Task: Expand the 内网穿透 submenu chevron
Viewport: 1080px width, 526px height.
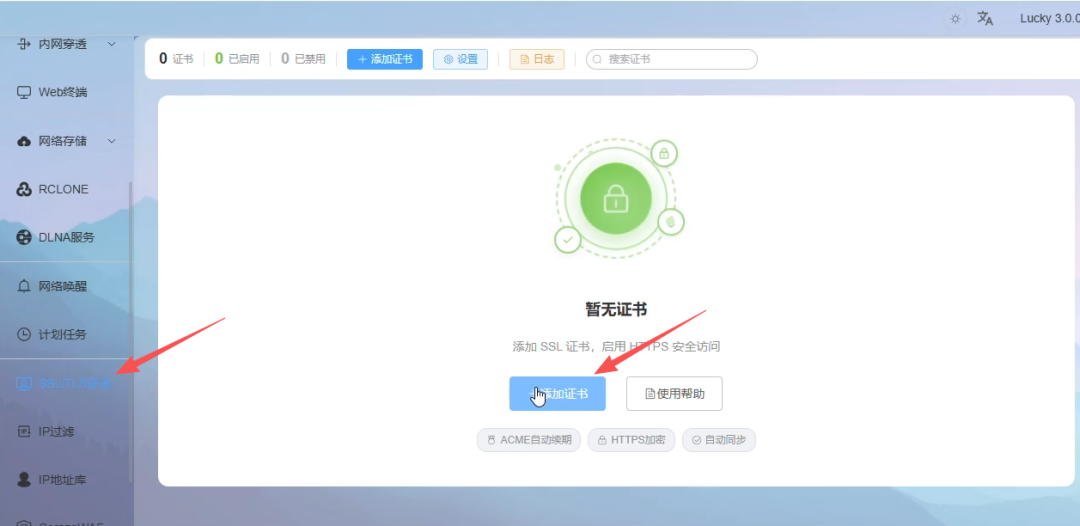Action: [x=112, y=44]
